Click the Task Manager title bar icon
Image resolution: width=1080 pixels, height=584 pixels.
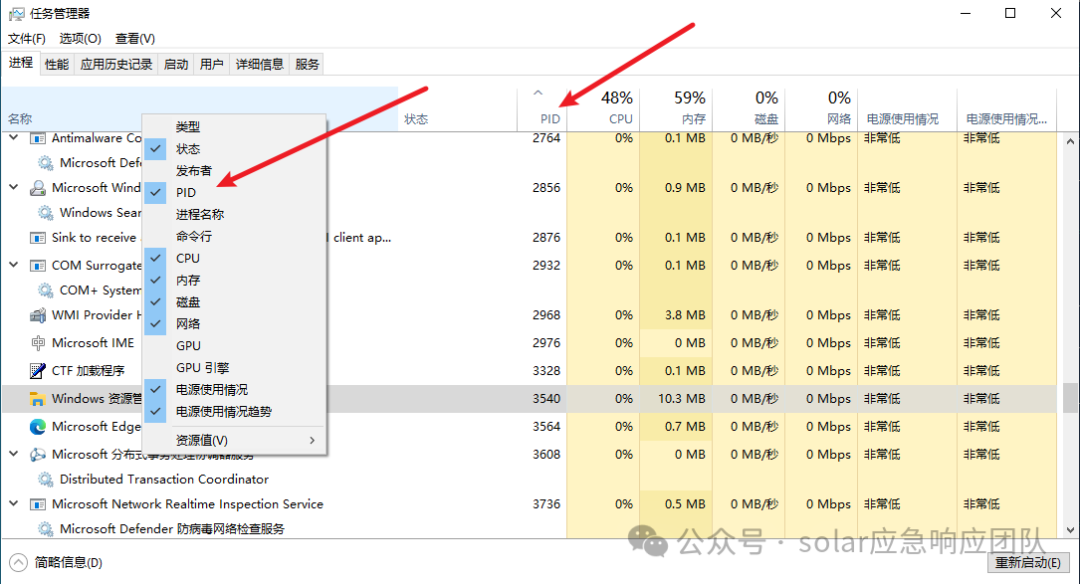(16, 14)
